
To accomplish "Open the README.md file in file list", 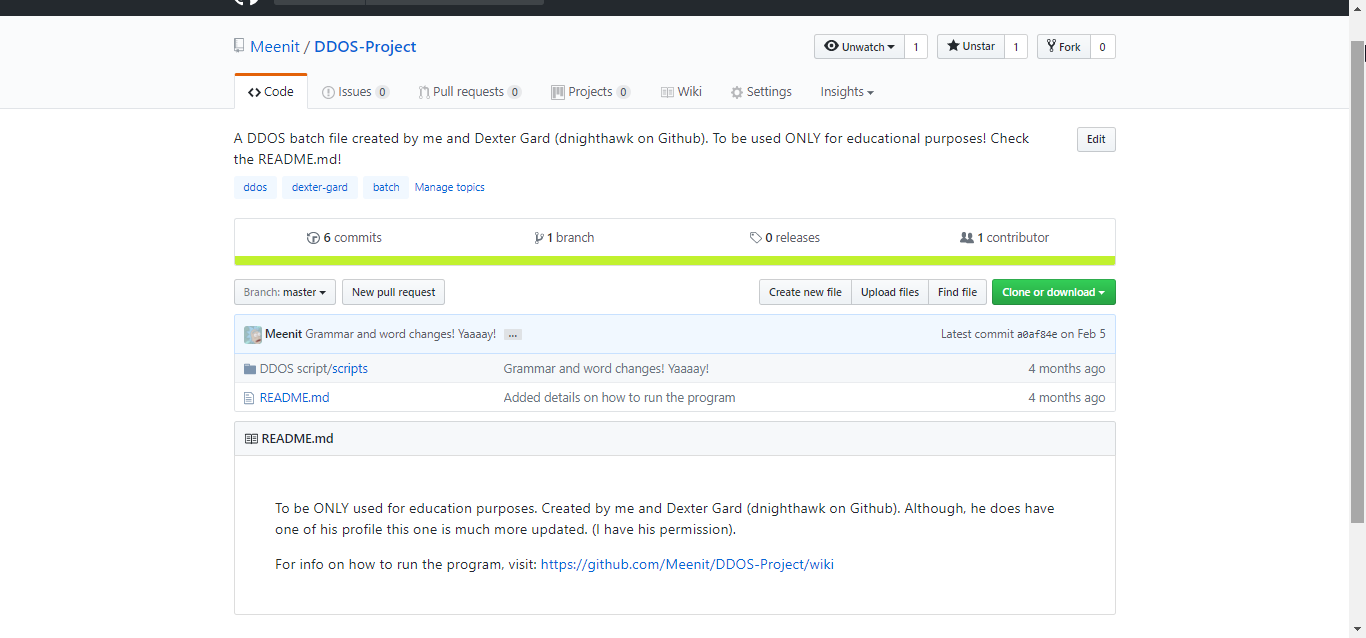I will coord(294,398).
